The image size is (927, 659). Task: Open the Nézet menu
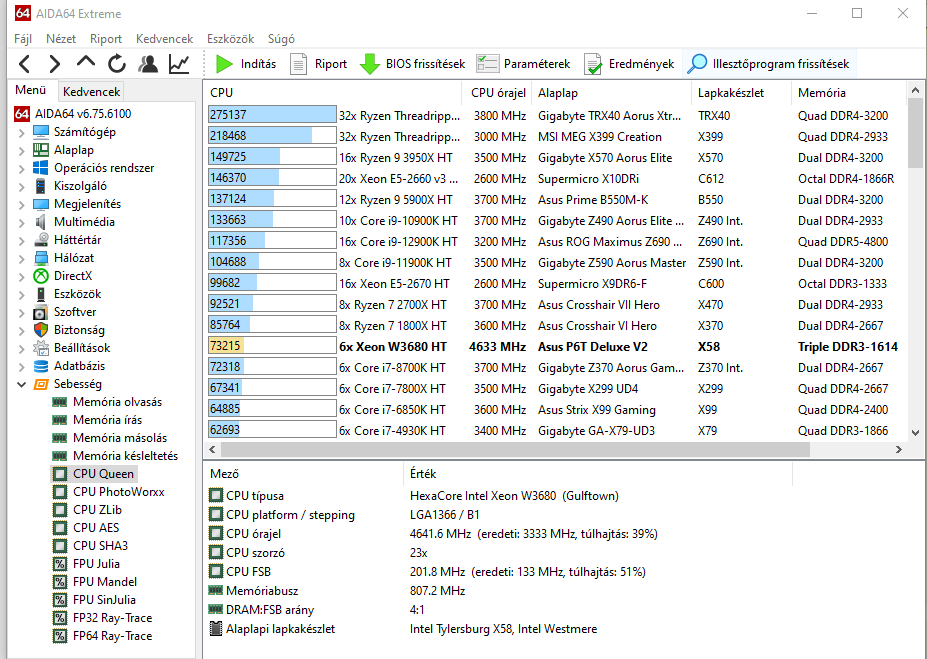click(61, 39)
